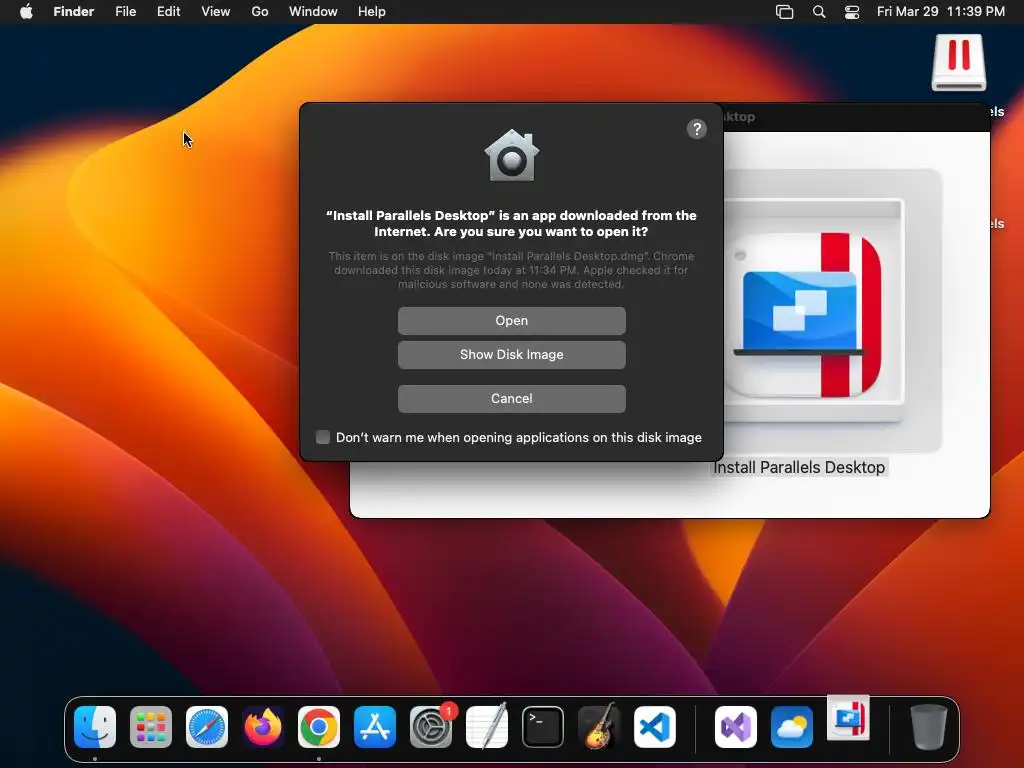Open the Go menu
Screen dimensions: 1024x768
(x=260, y=12)
